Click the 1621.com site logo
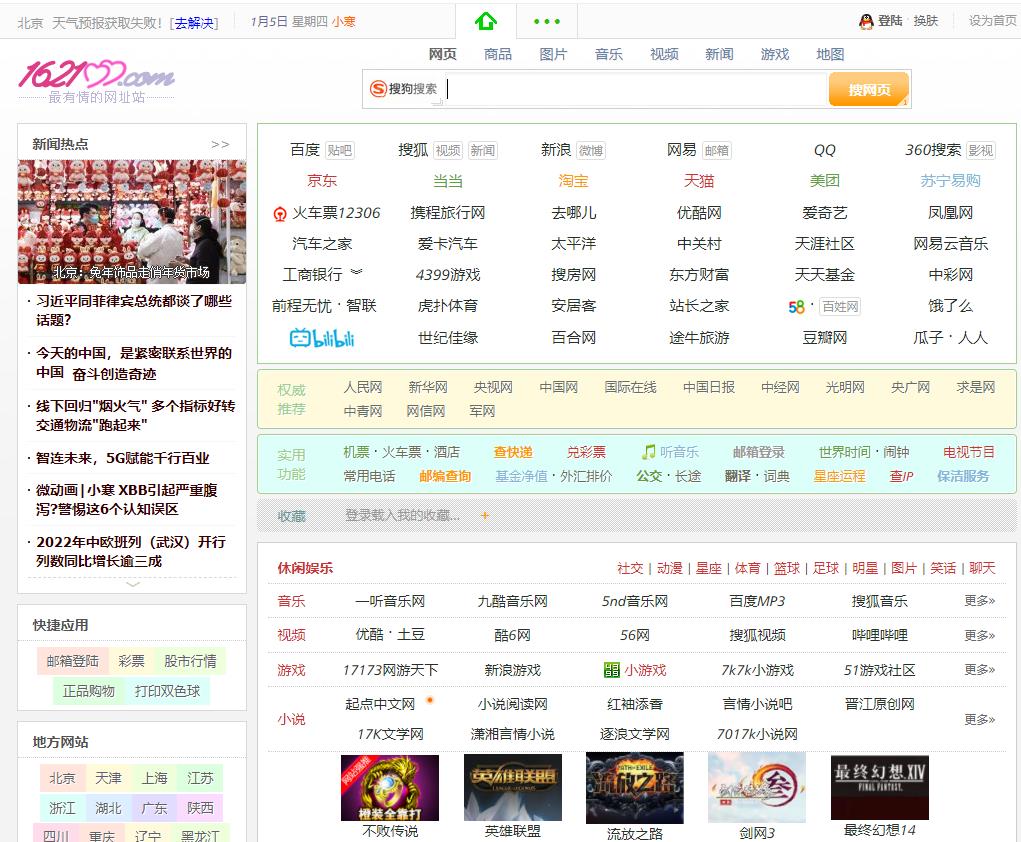 click(96, 81)
